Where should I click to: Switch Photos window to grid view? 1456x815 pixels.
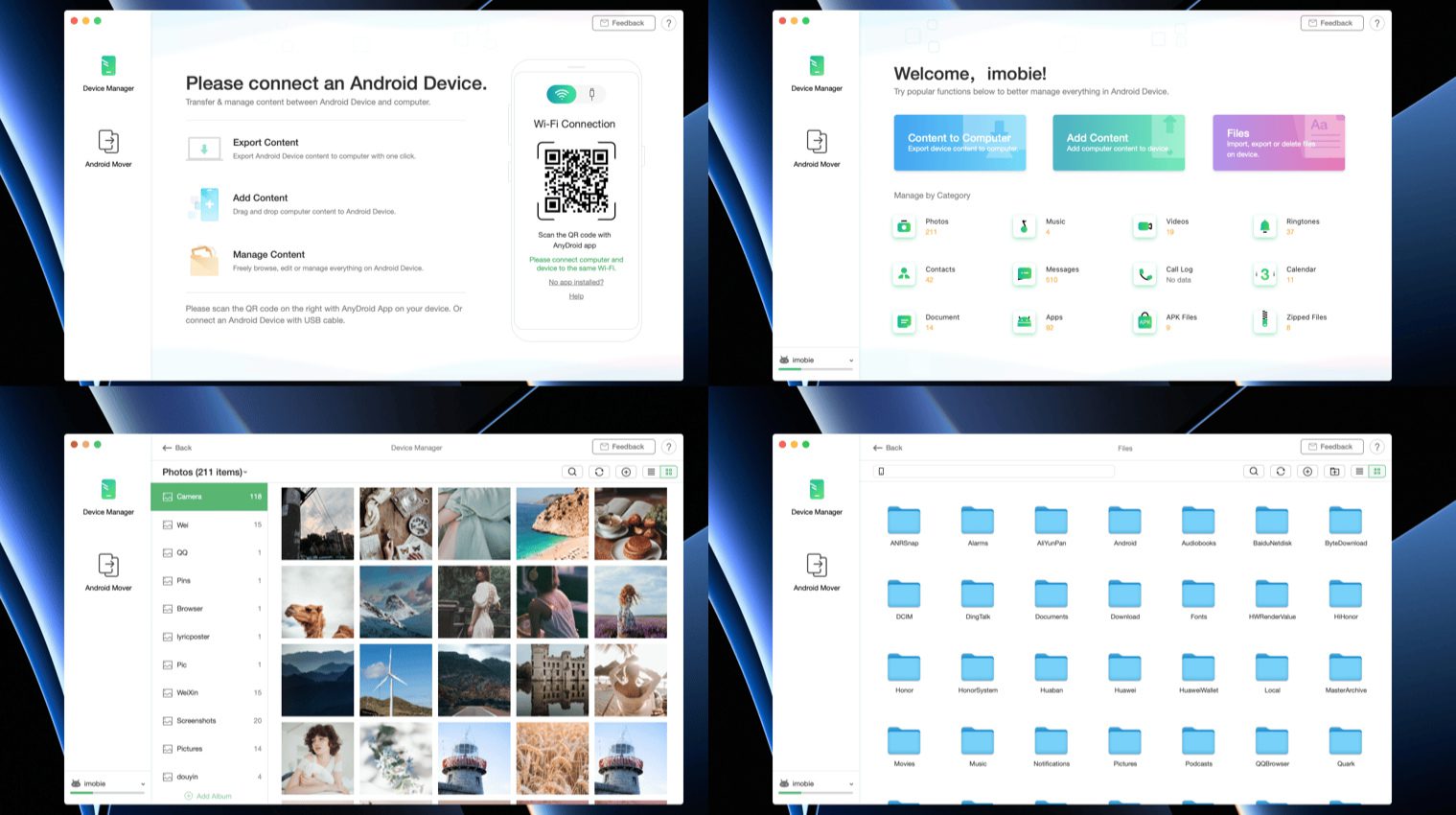point(669,472)
